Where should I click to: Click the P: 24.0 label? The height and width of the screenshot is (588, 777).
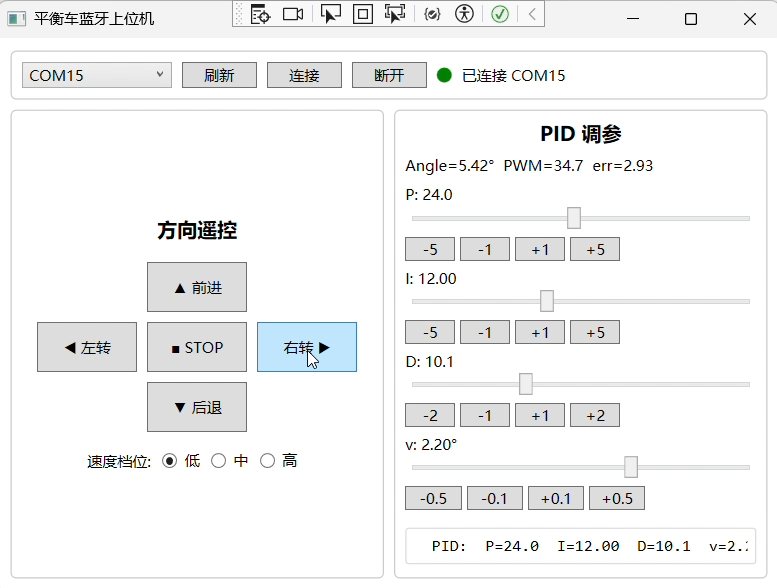(x=429, y=195)
